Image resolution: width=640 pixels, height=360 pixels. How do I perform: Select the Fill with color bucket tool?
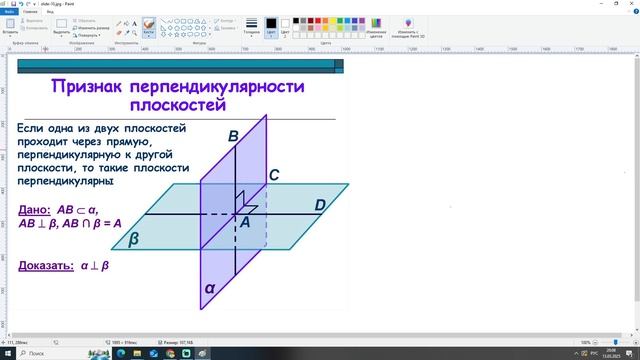[x=127, y=24]
